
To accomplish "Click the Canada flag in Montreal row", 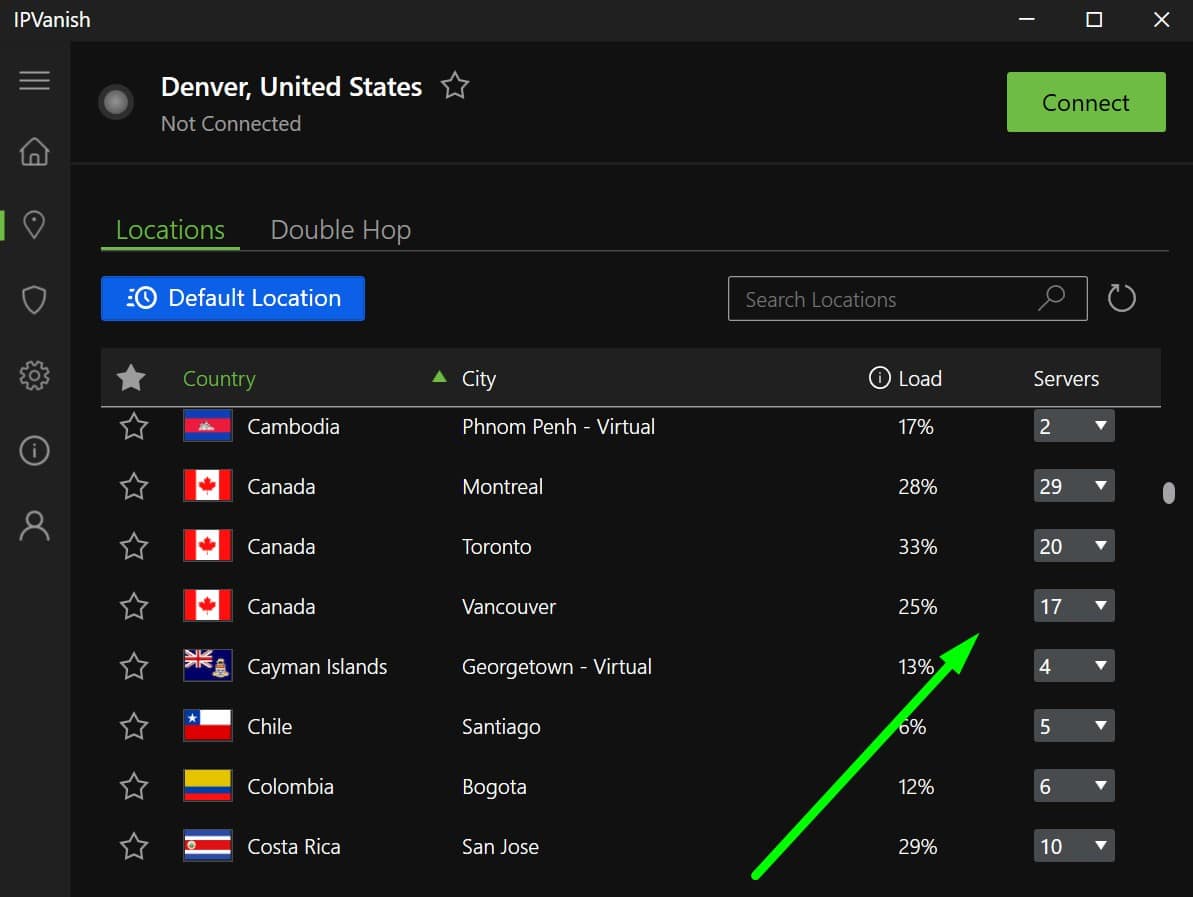I will tap(207, 485).
